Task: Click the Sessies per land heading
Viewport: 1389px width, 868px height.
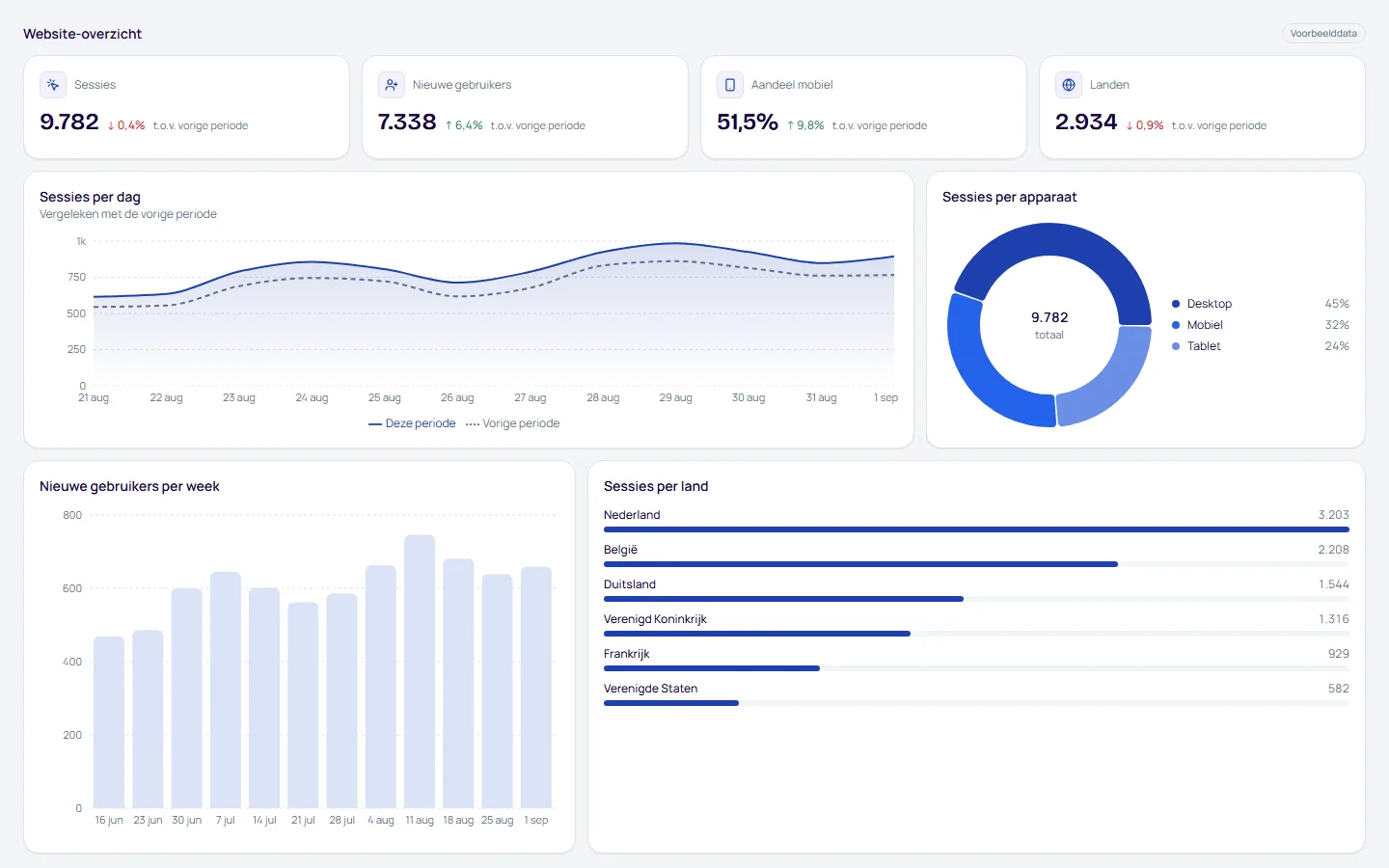Action: [656, 486]
